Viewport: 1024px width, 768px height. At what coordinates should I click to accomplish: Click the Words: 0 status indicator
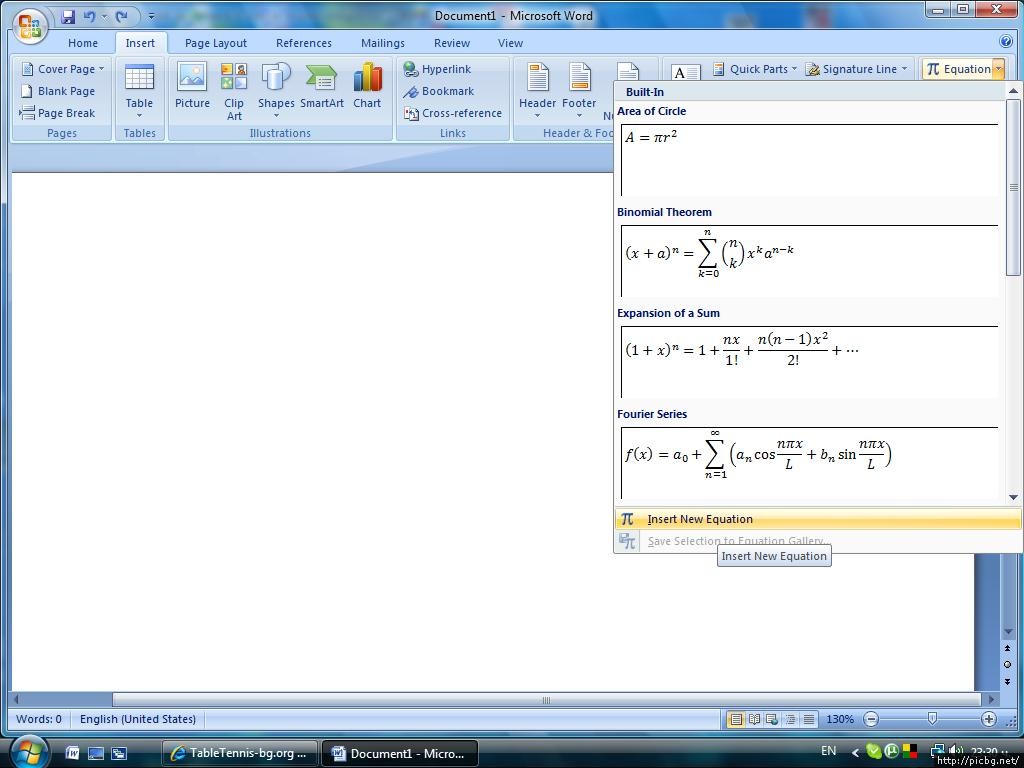tap(39, 719)
